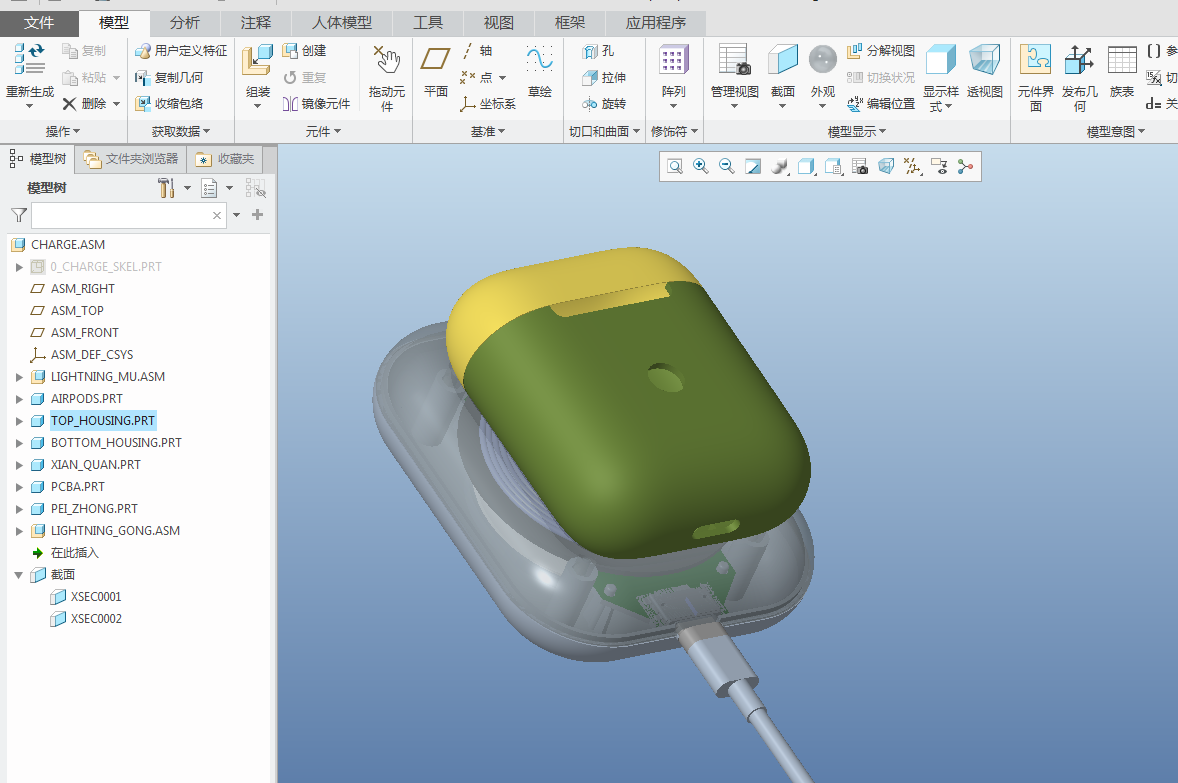Open the 文件夹浏览器 panel tab

coord(131,159)
